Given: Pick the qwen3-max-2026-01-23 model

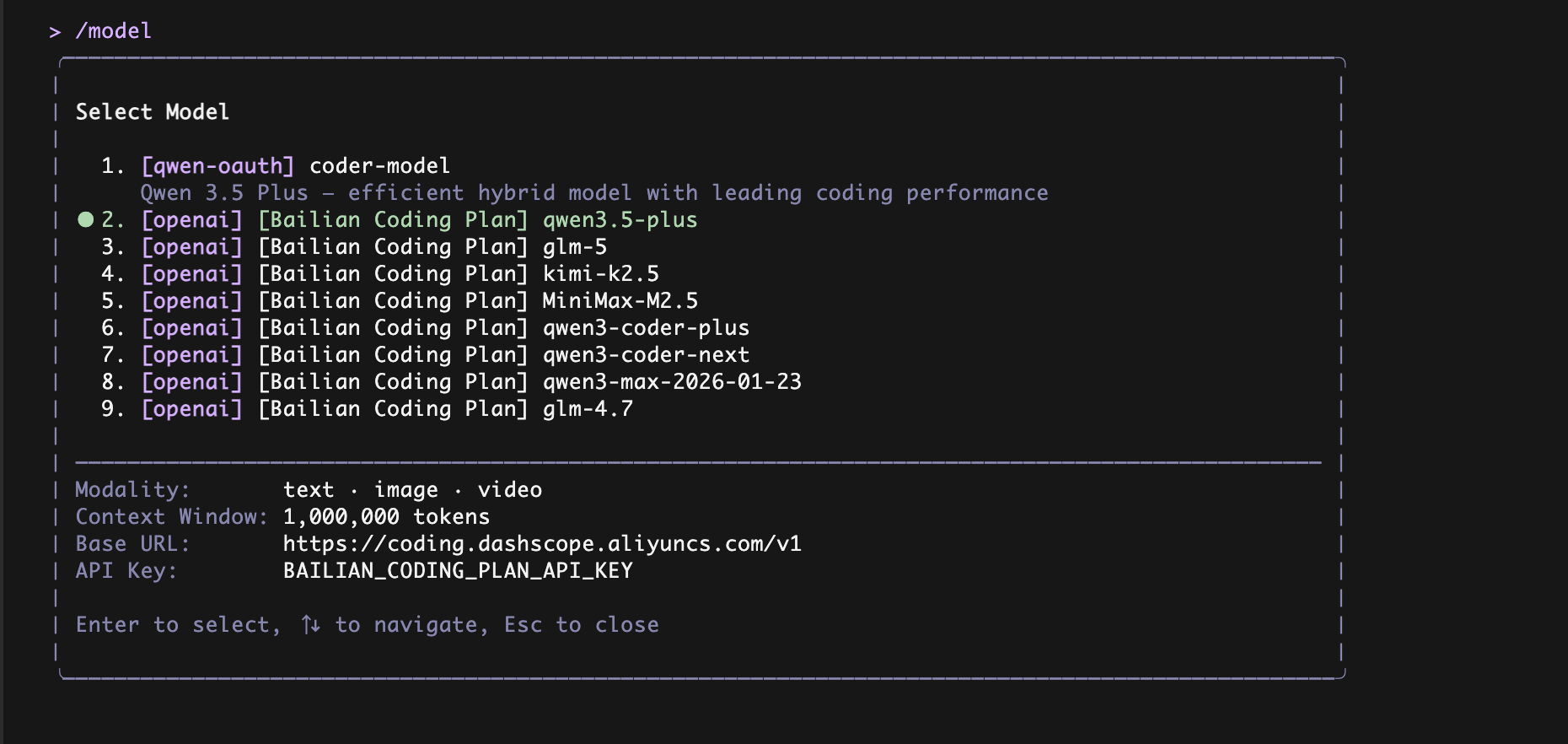Looking at the screenshot, I should [x=672, y=382].
